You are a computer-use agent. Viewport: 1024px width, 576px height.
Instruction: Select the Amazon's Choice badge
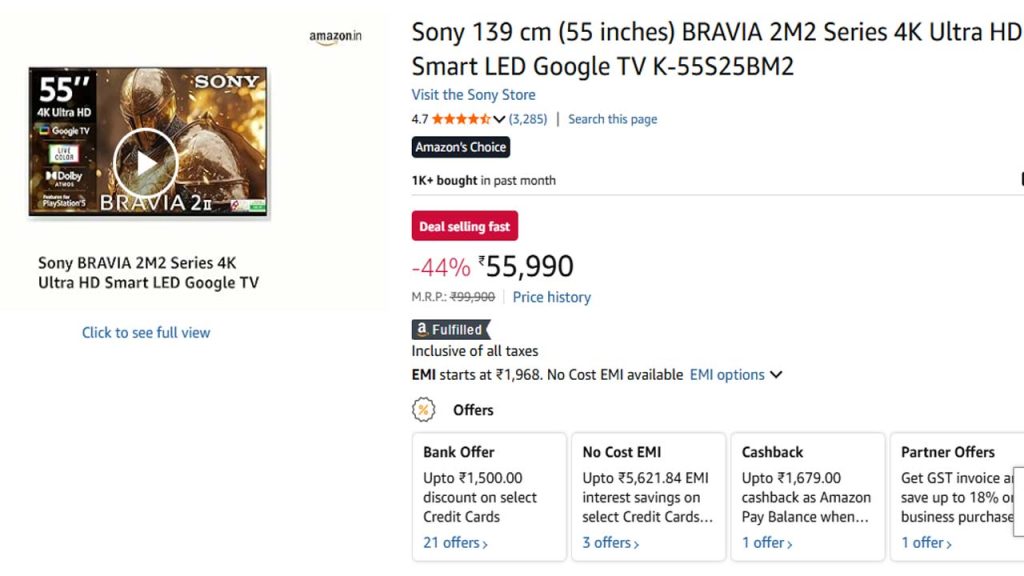[x=461, y=147]
